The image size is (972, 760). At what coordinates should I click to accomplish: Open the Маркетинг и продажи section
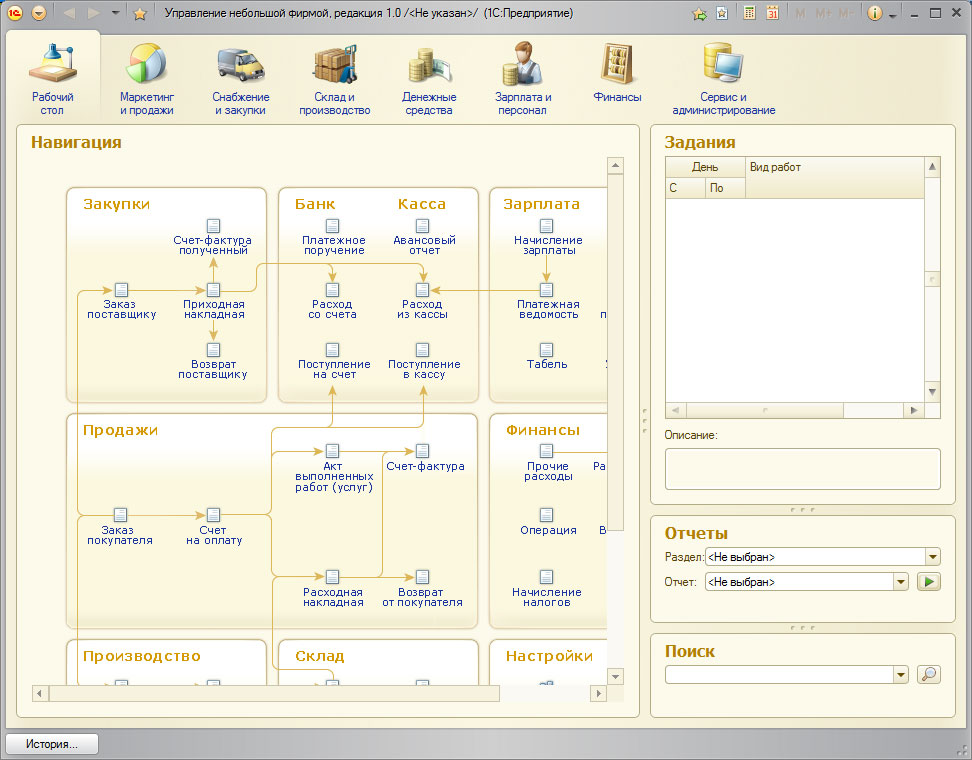pos(147,78)
